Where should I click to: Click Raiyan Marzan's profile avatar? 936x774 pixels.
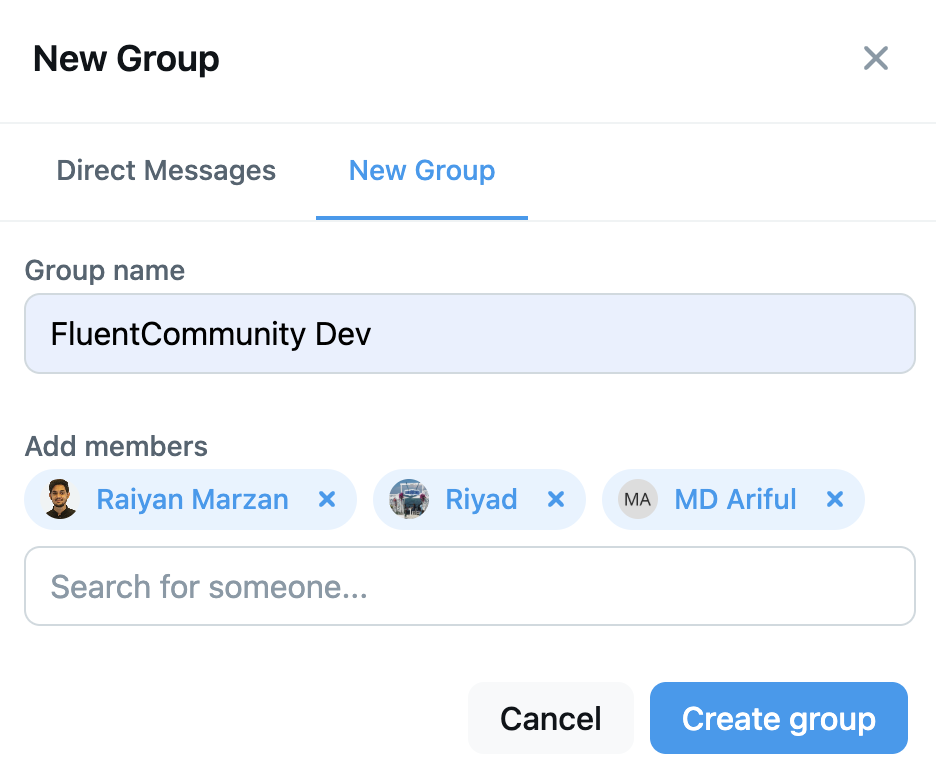pos(61,499)
